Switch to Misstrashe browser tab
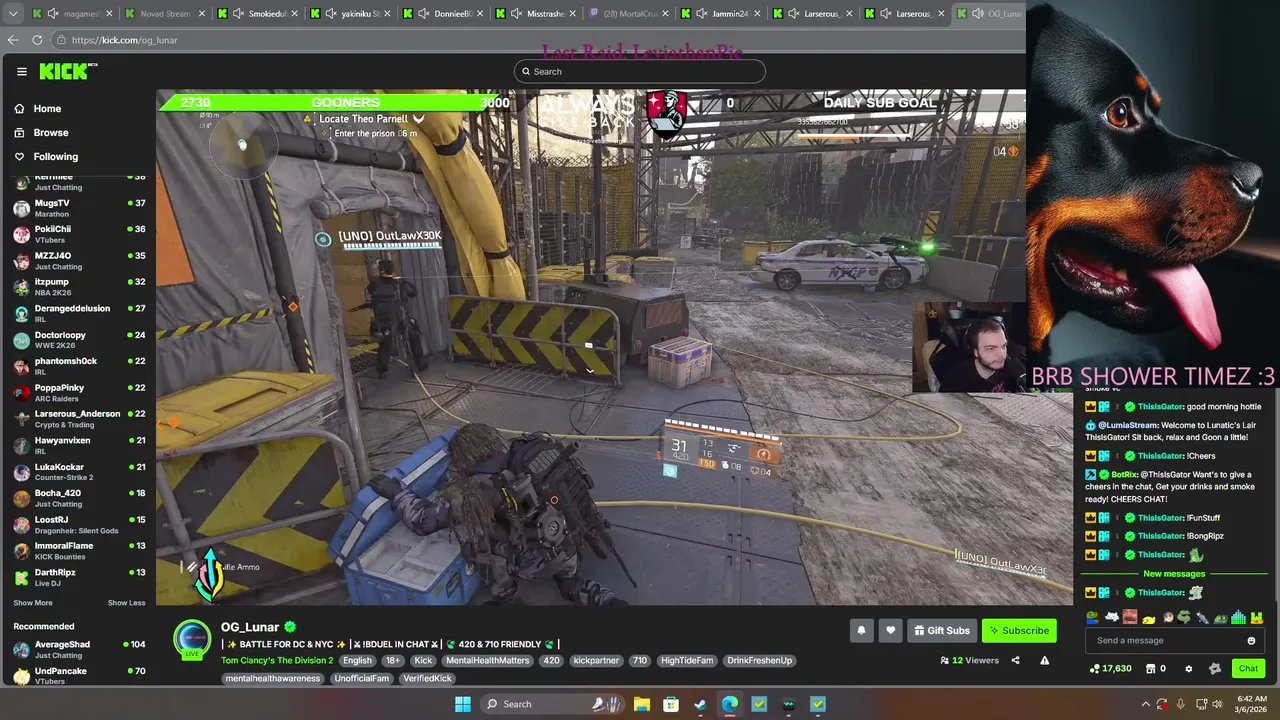The width and height of the screenshot is (1280, 720). (x=537, y=14)
